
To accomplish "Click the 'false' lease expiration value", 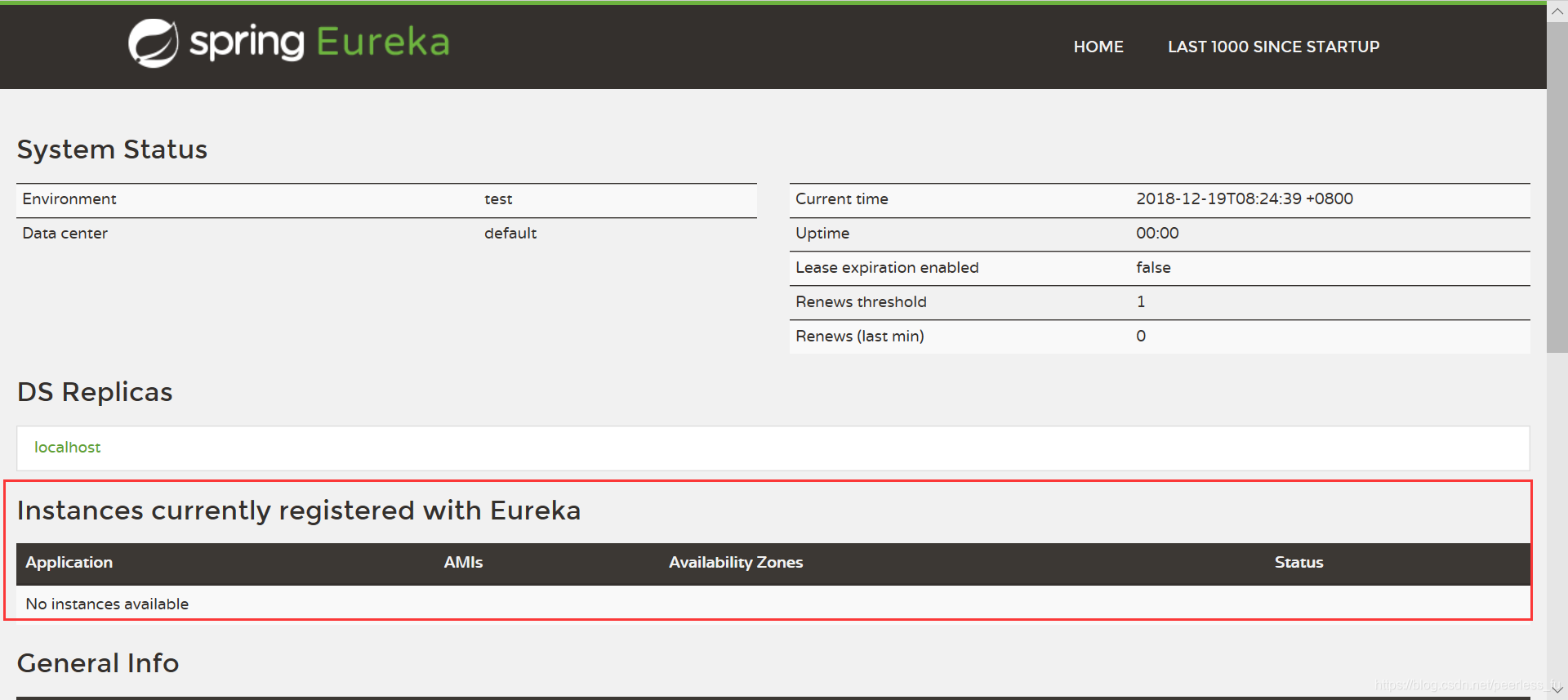I will point(1153,268).
